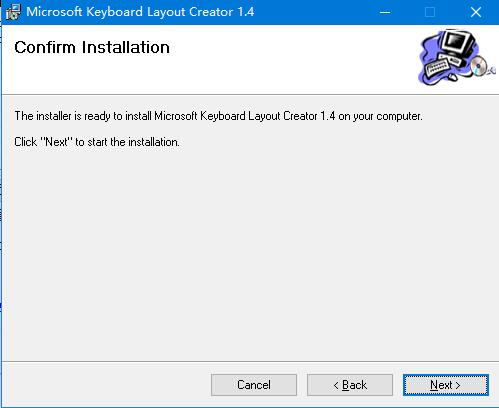Go to previous step with Back
Image resolution: width=499 pixels, height=408 pixels.
350,385
